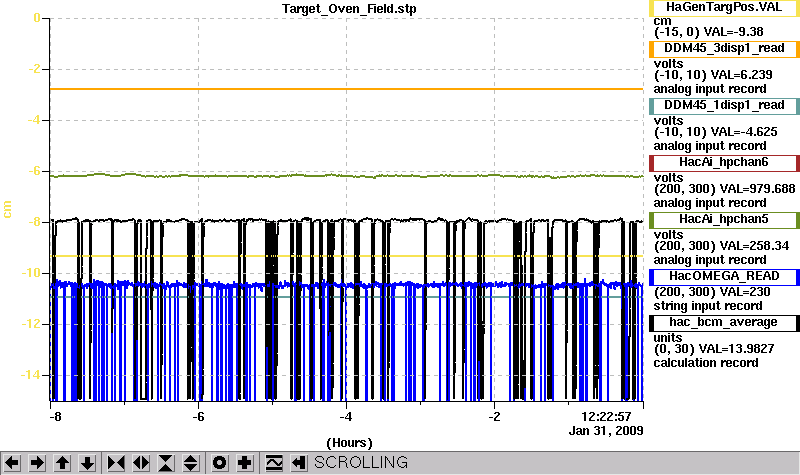Image resolution: width=800 pixels, height=475 pixels.
Task: Click the (Hours) x-axis label
Action: point(349,442)
